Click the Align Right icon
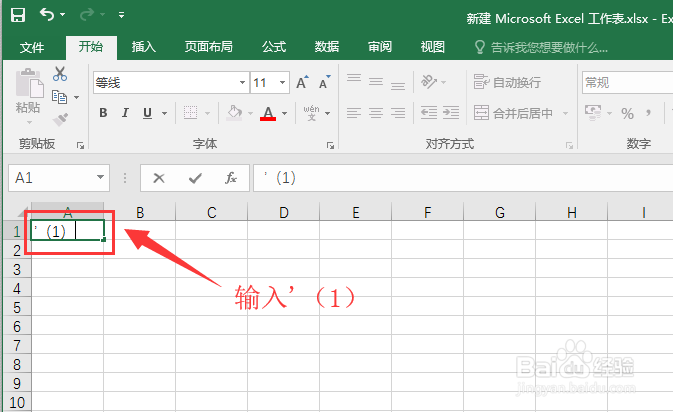The width and height of the screenshot is (673, 412). point(398,113)
